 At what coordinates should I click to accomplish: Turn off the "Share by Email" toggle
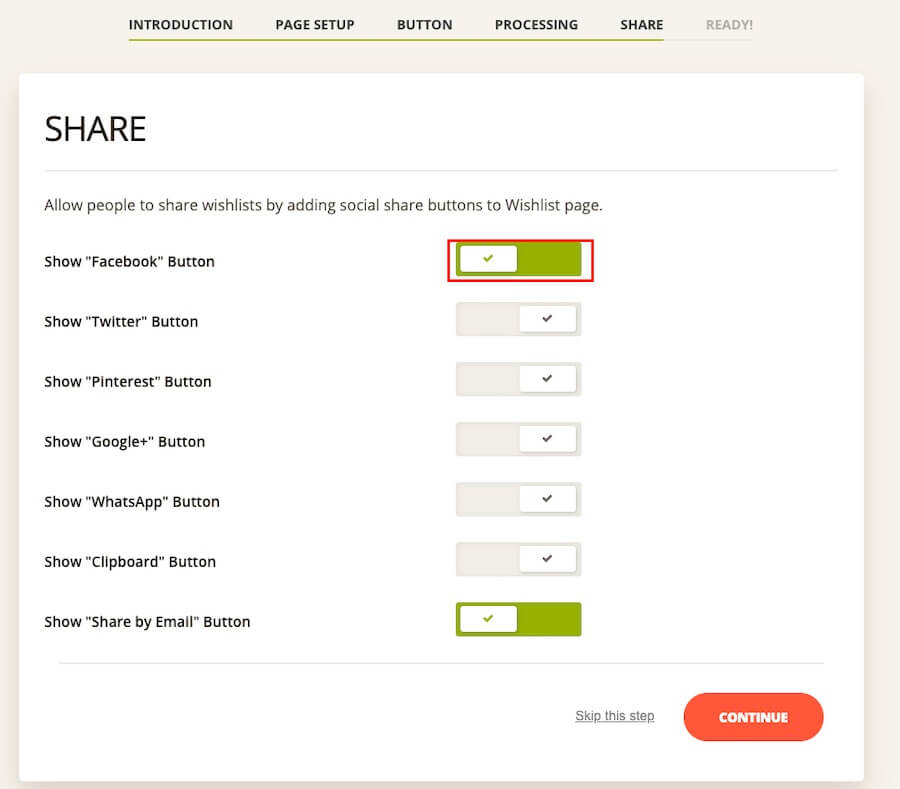click(x=518, y=620)
